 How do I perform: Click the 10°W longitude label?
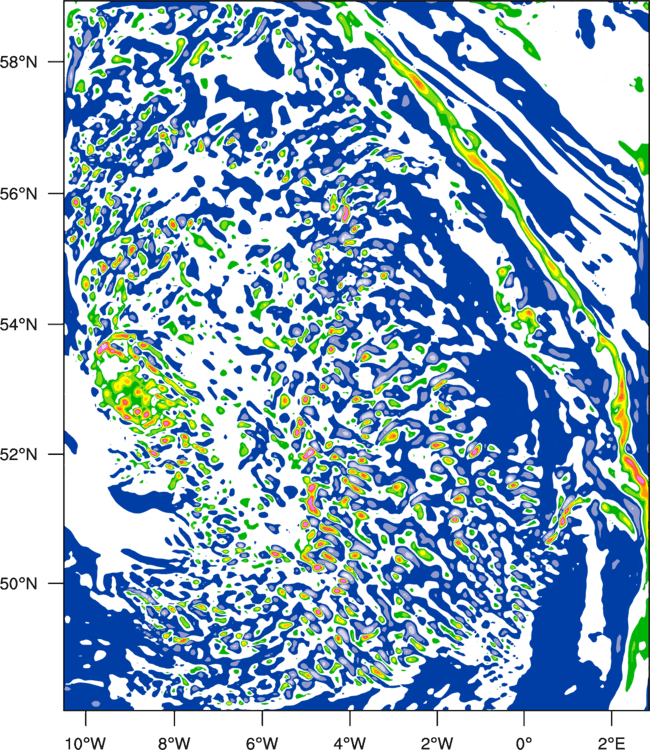click(x=86, y=743)
